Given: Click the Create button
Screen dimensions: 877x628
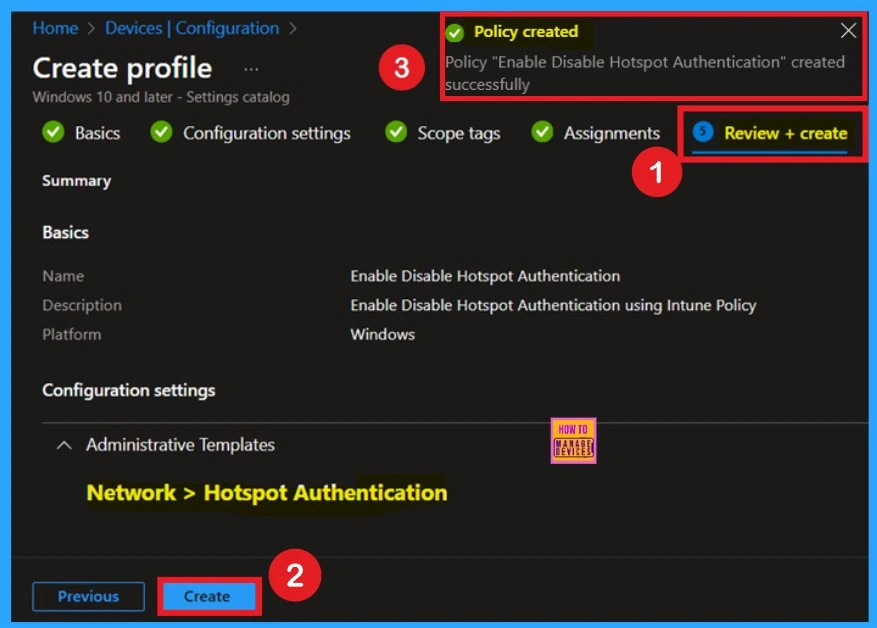Looking at the screenshot, I should point(208,596).
